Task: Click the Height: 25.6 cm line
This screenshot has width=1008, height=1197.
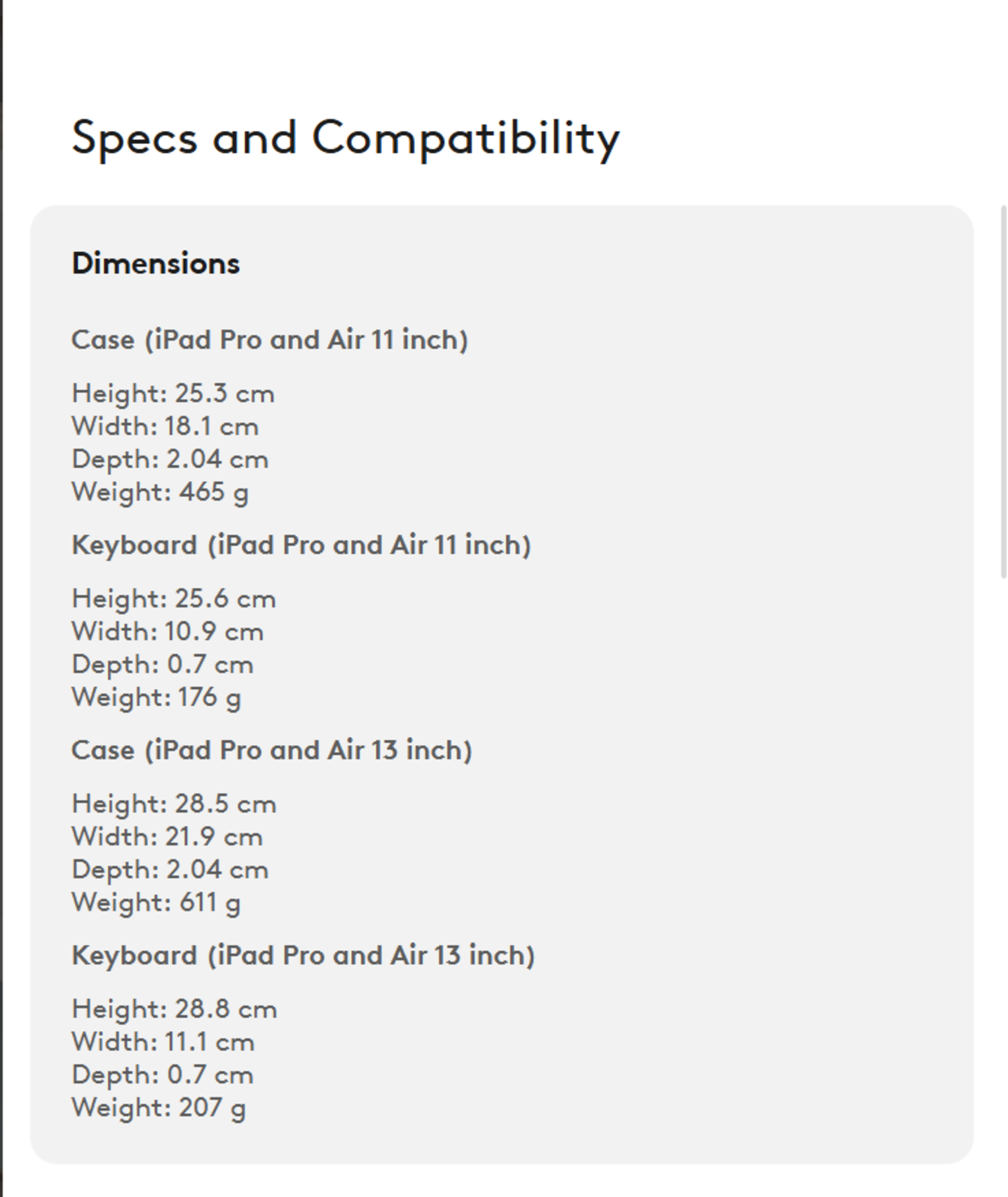Action: [x=173, y=599]
